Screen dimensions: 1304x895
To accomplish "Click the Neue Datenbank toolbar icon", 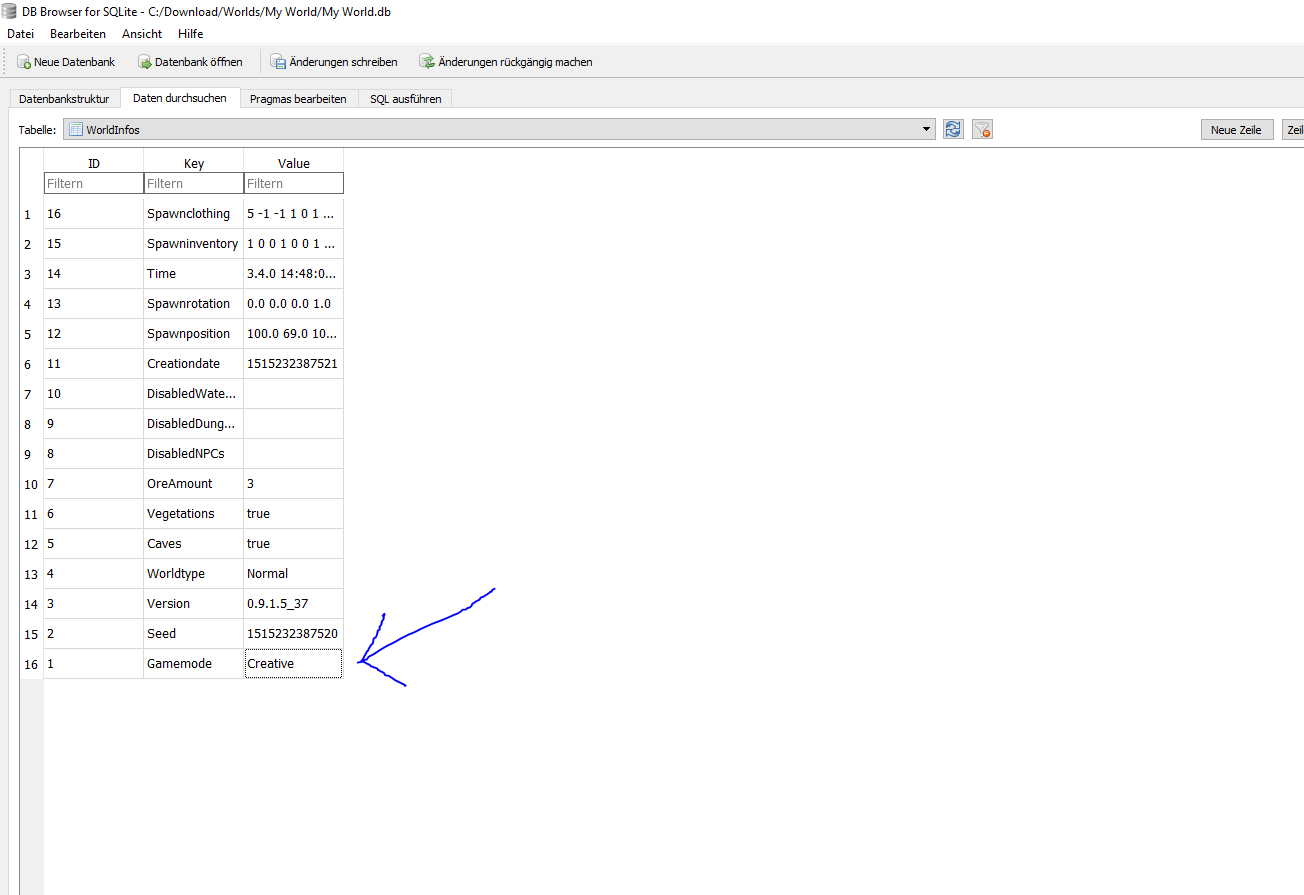I will point(24,62).
